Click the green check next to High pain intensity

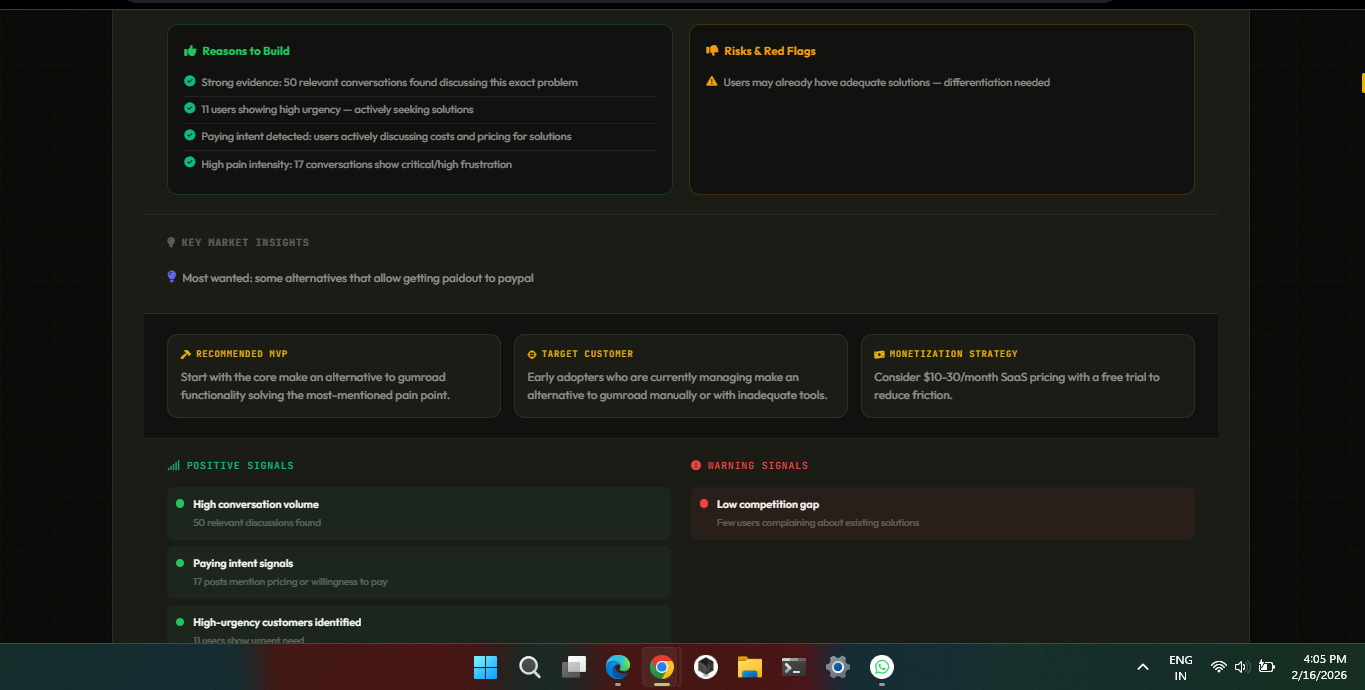pos(190,163)
